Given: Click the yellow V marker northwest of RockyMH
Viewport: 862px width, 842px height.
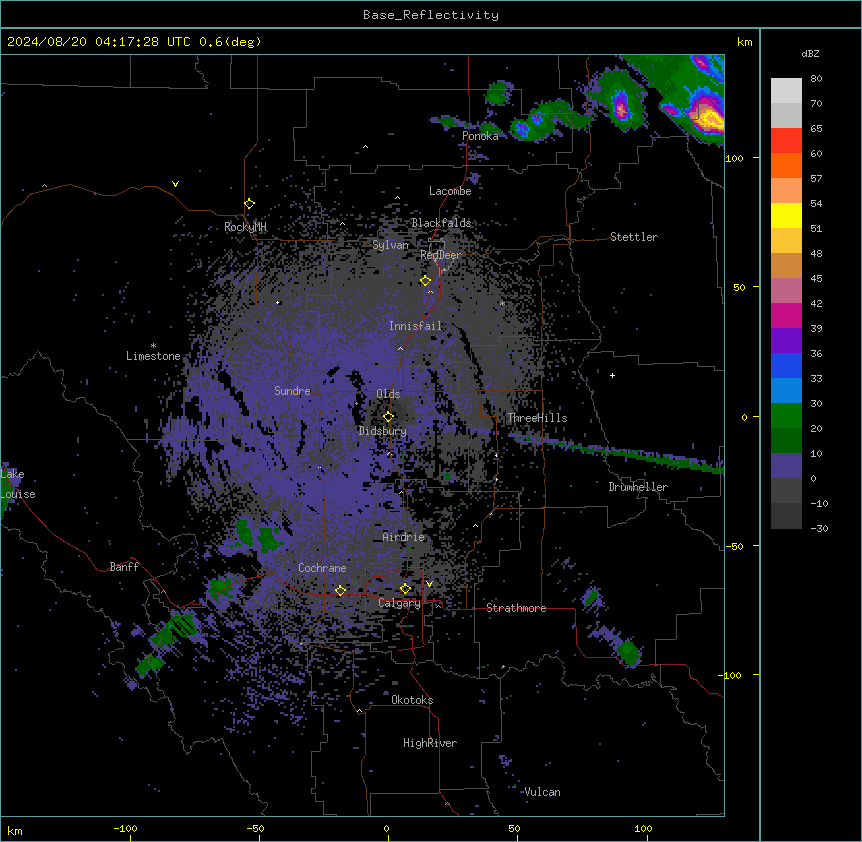Looking at the screenshot, I should (175, 184).
